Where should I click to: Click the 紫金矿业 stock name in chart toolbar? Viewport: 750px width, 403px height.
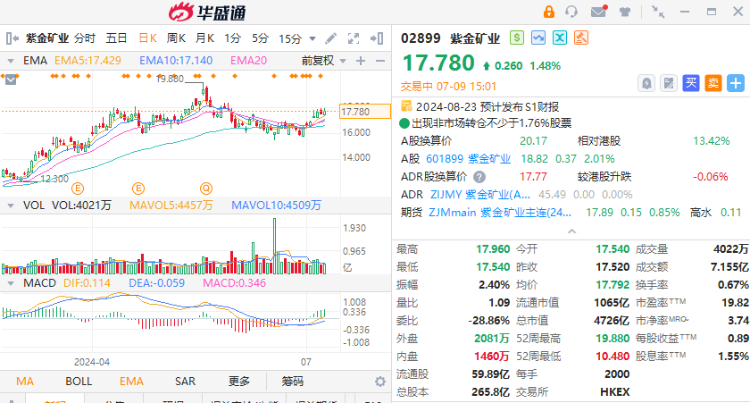pyautogui.click(x=47, y=38)
